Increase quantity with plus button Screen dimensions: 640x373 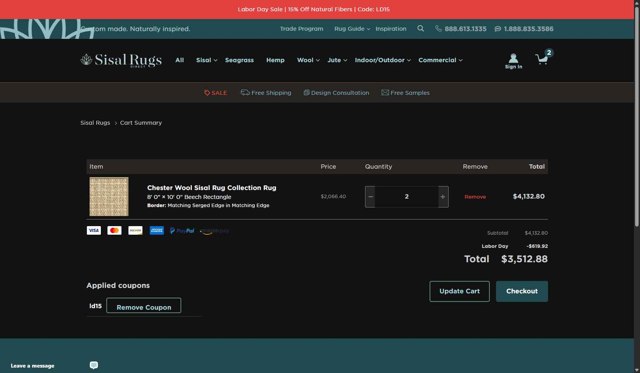point(443,197)
